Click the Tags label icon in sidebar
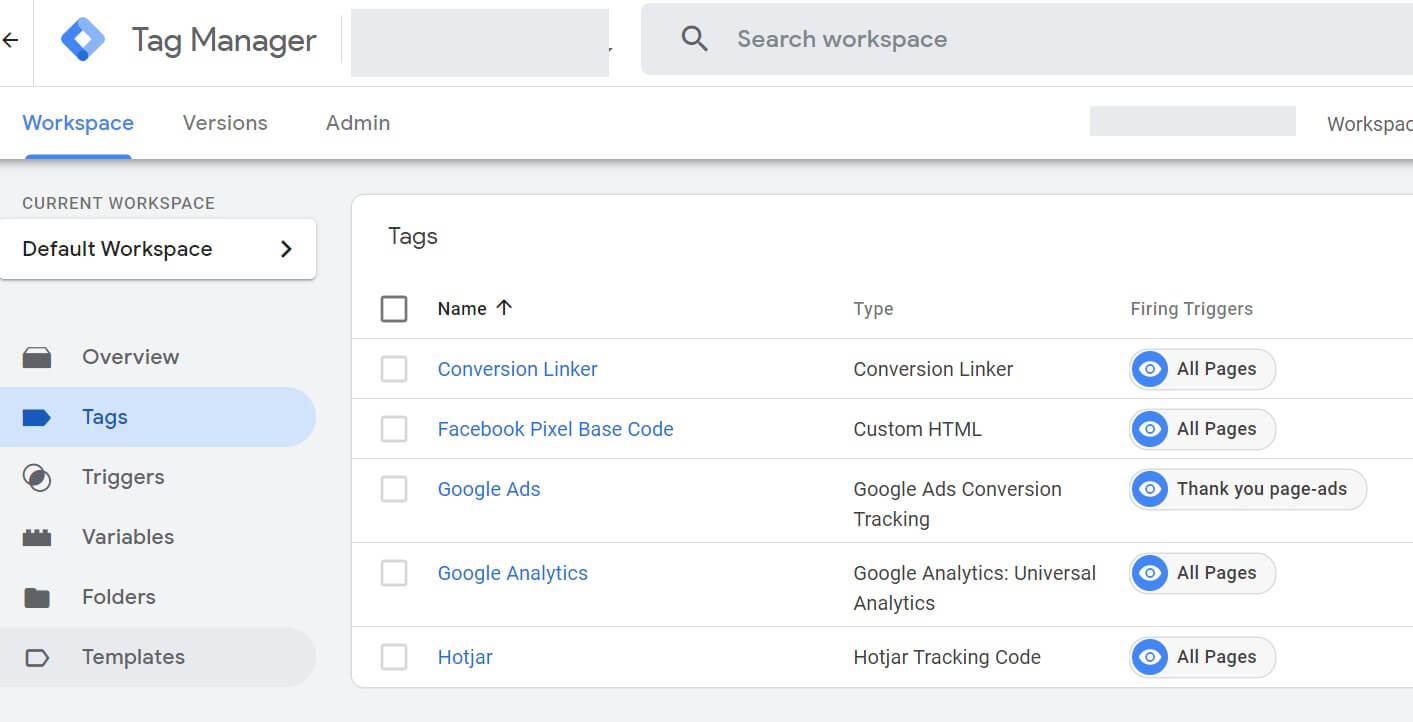Screen dimensions: 1413x722 click(37, 417)
